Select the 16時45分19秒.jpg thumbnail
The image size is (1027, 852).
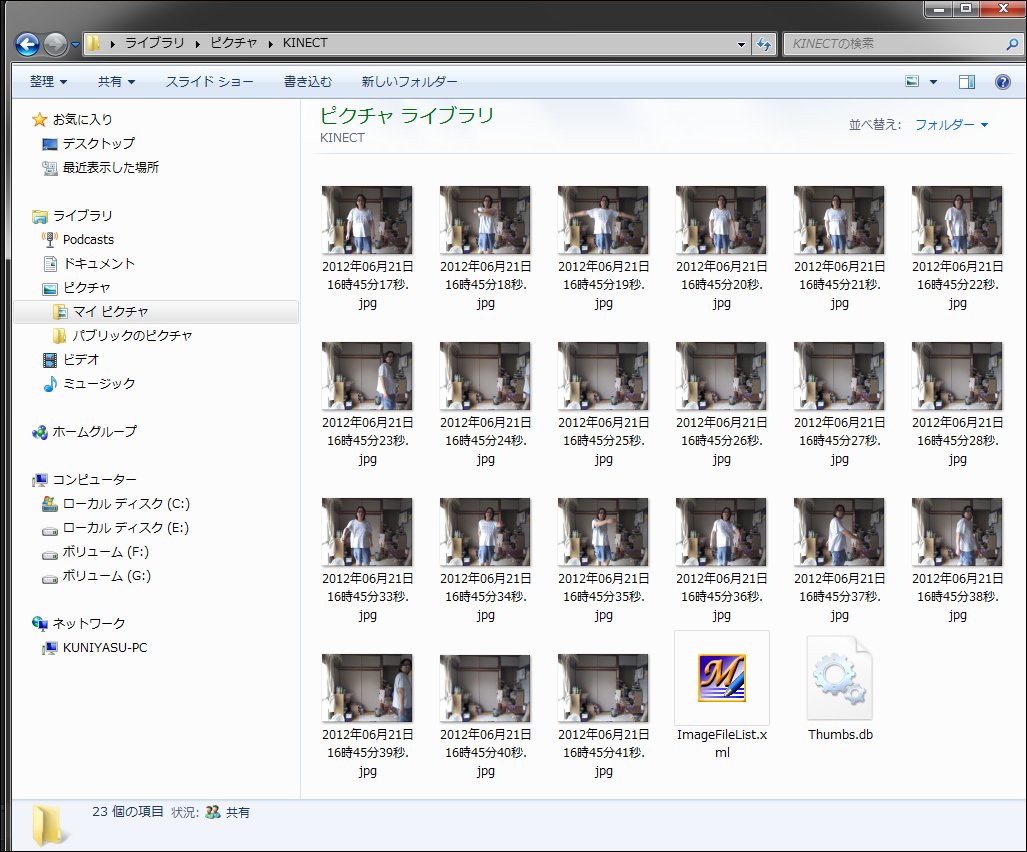point(603,220)
